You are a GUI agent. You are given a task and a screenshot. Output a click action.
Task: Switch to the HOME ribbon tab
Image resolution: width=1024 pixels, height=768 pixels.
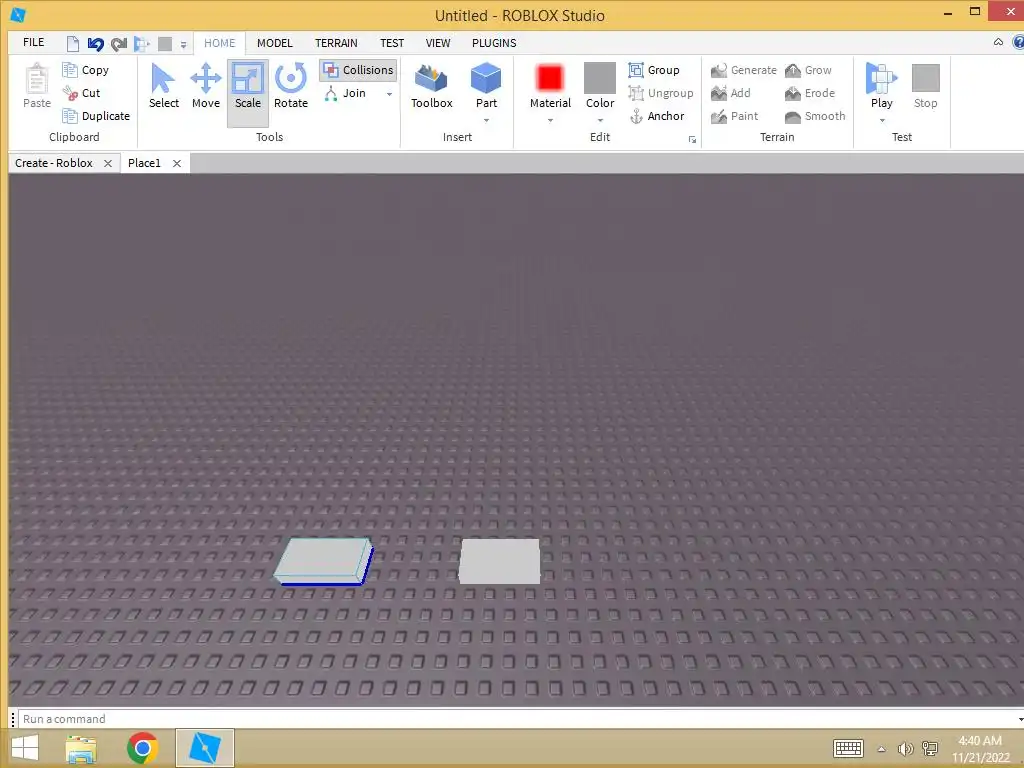pyautogui.click(x=219, y=43)
